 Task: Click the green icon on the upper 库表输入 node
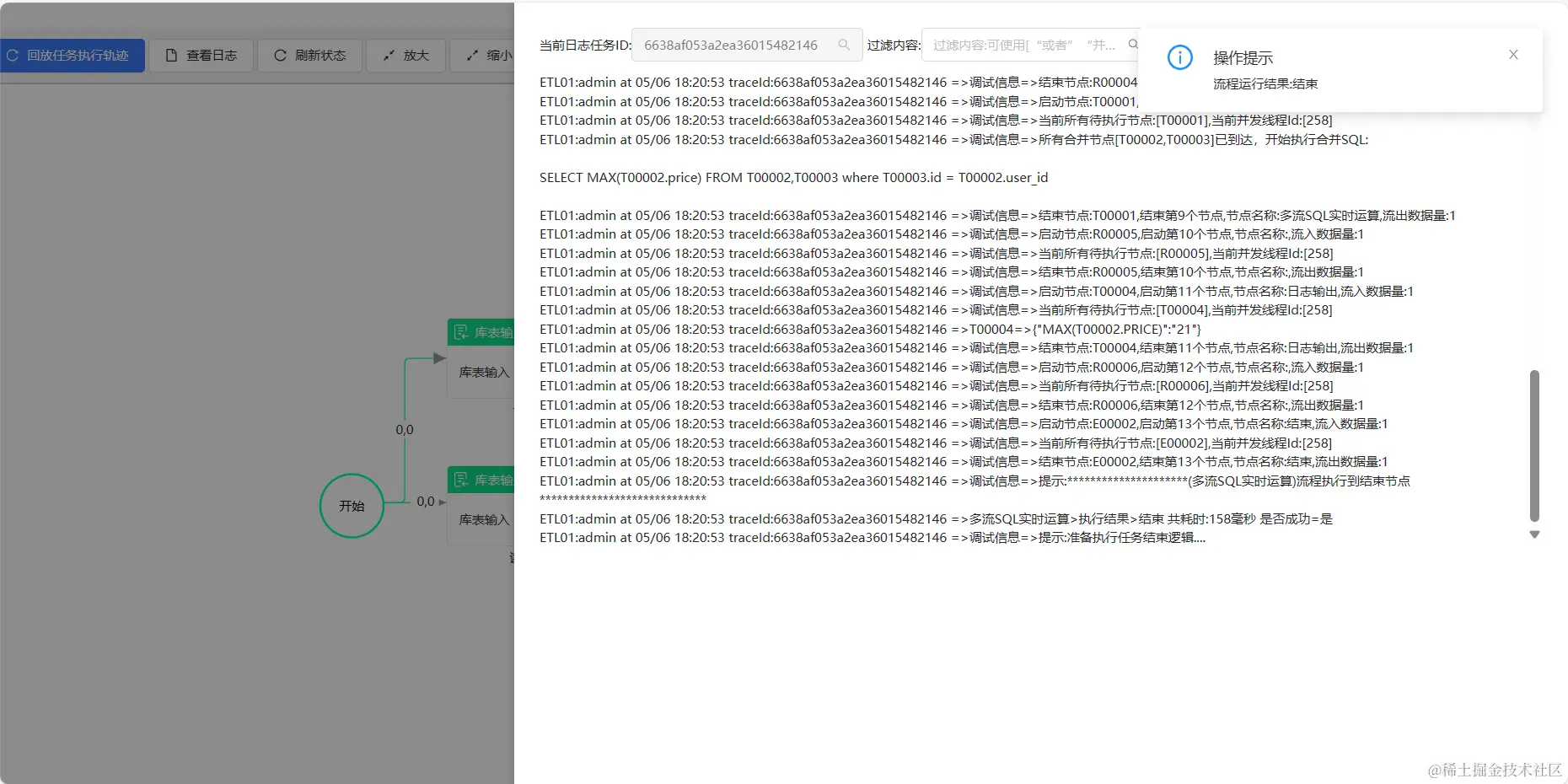[461, 332]
